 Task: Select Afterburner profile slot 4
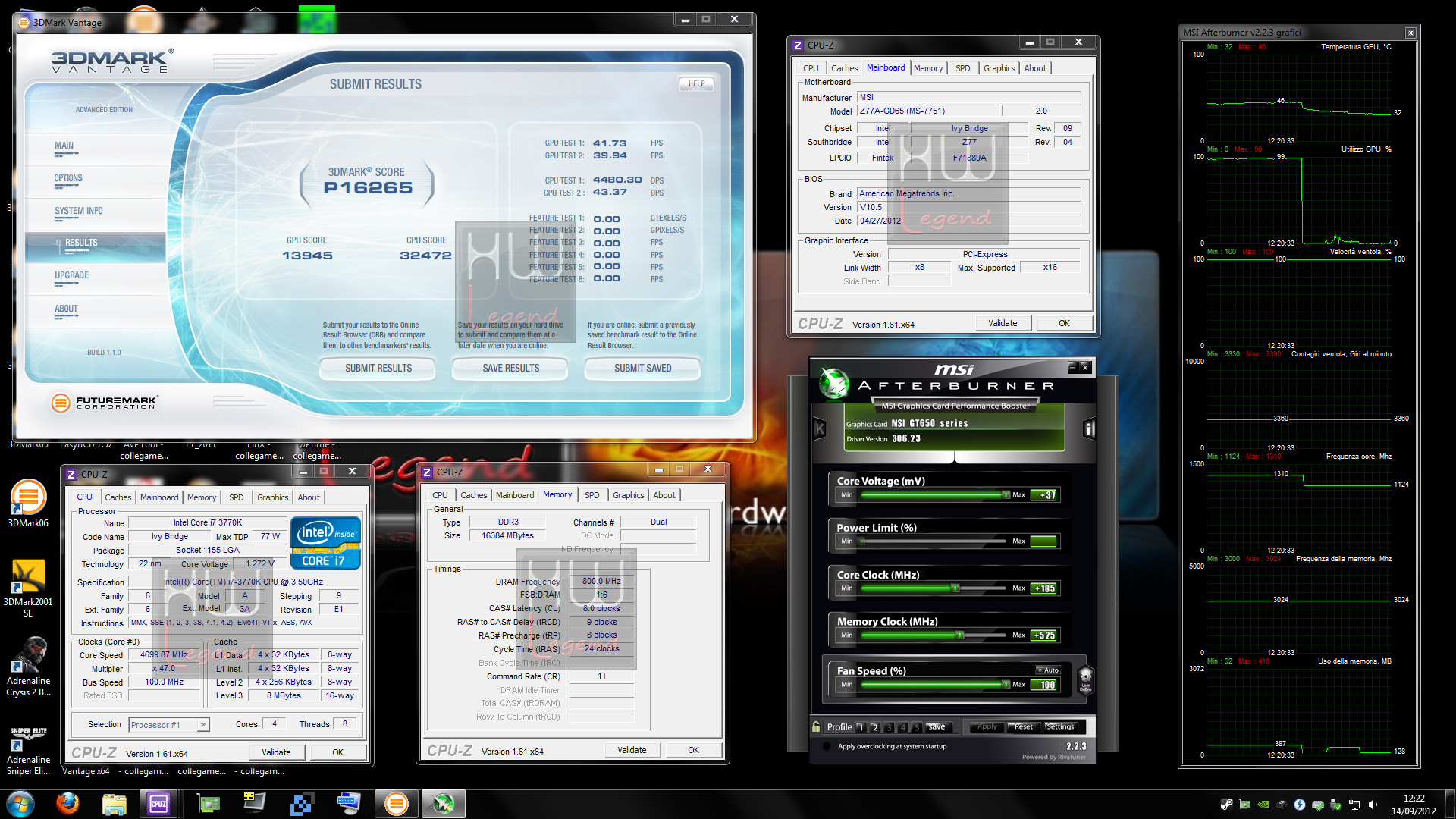coord(902,726)
